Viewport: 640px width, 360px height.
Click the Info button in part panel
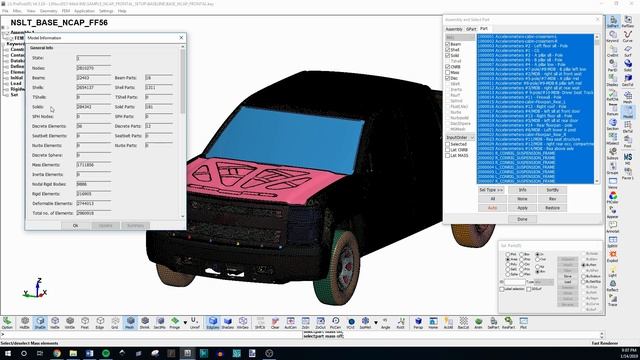pos(522,190)
